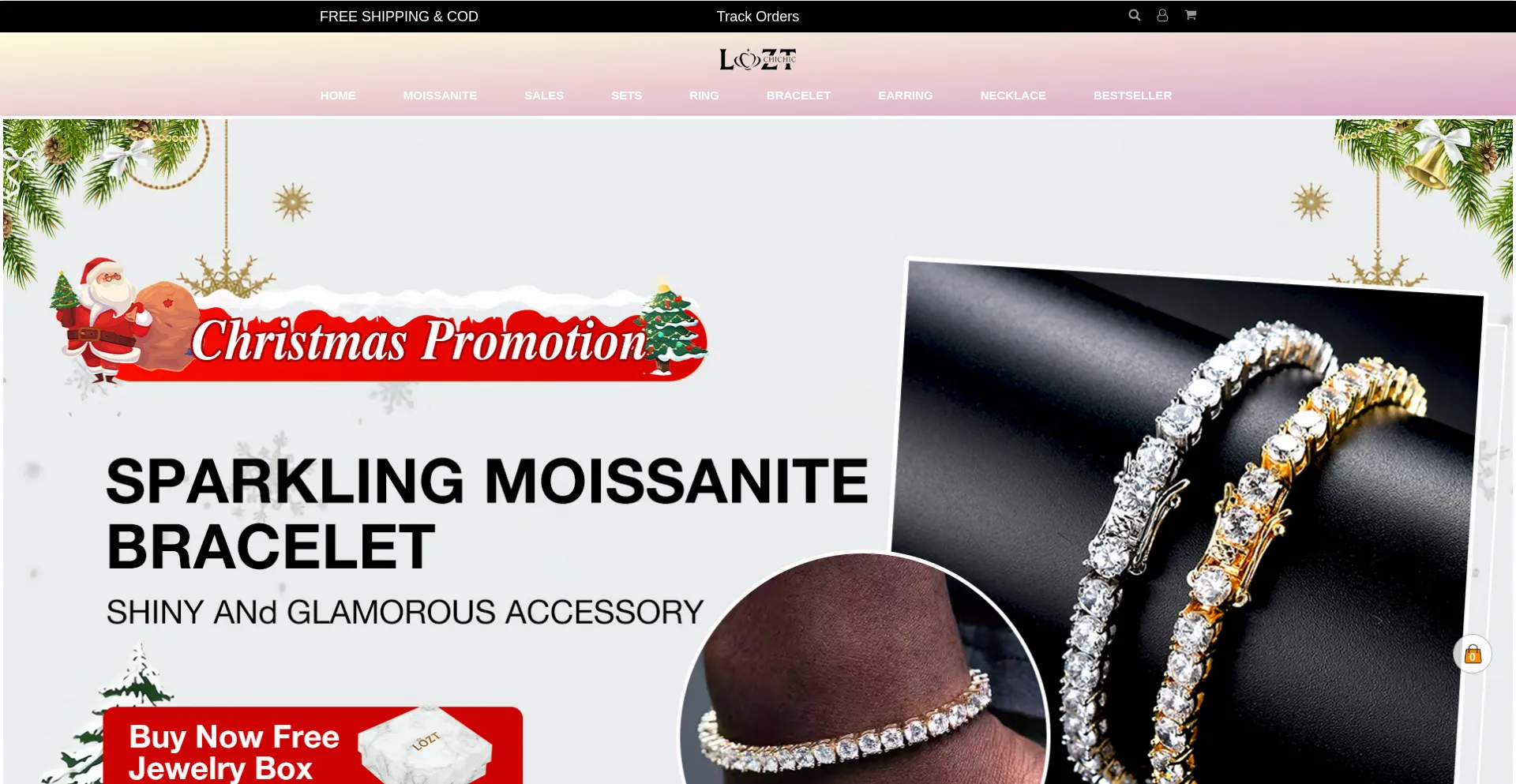Go to EARRING category
Viewport: 1516px width, 784px height.
[x=906, y=96]
